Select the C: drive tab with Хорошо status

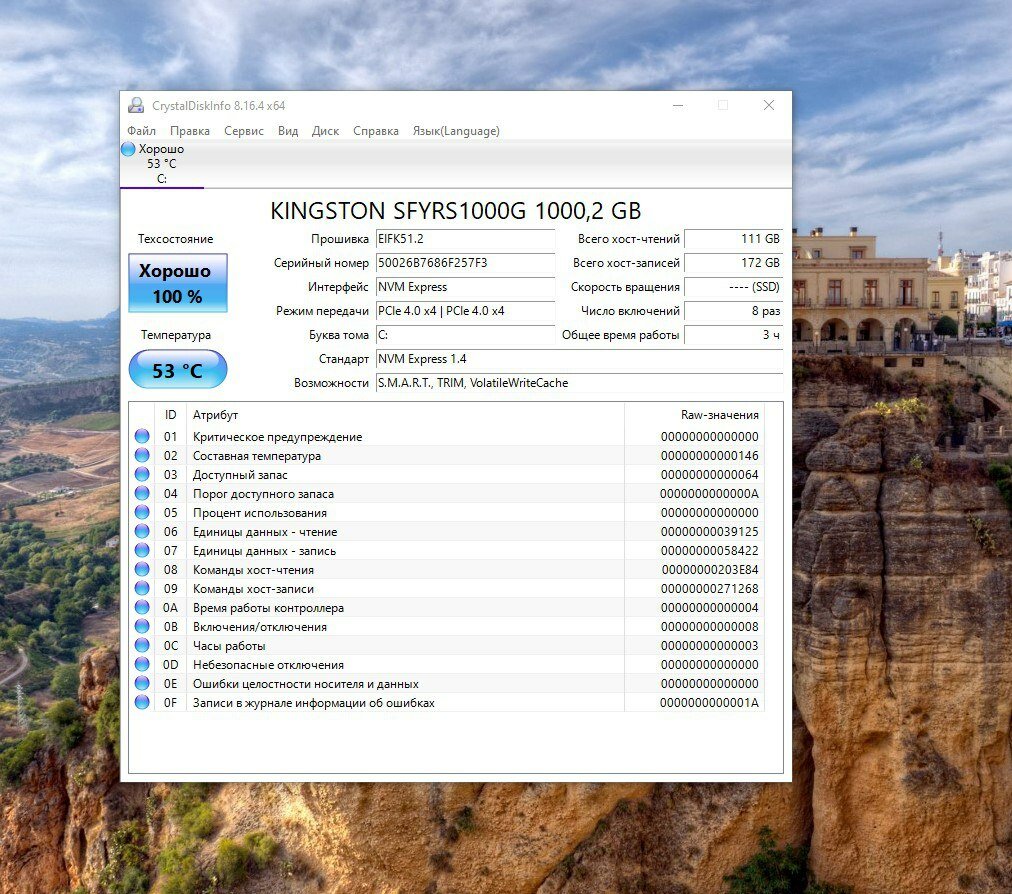(161, 164)
